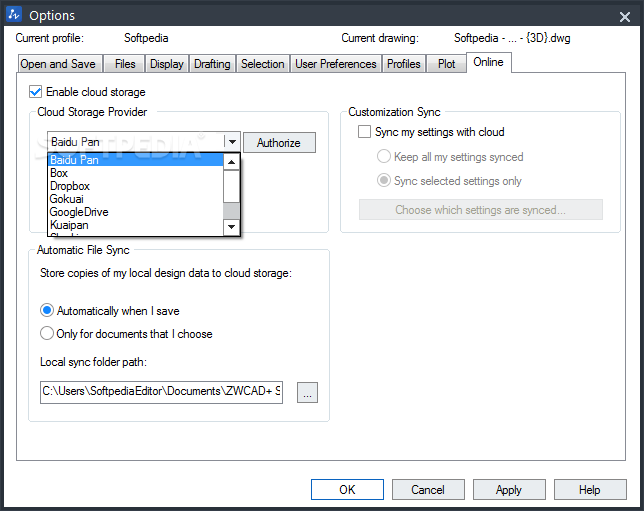Enable Sync my settings with cloud
The width and height of the screenshot is (644, 511).
(364, 132)
